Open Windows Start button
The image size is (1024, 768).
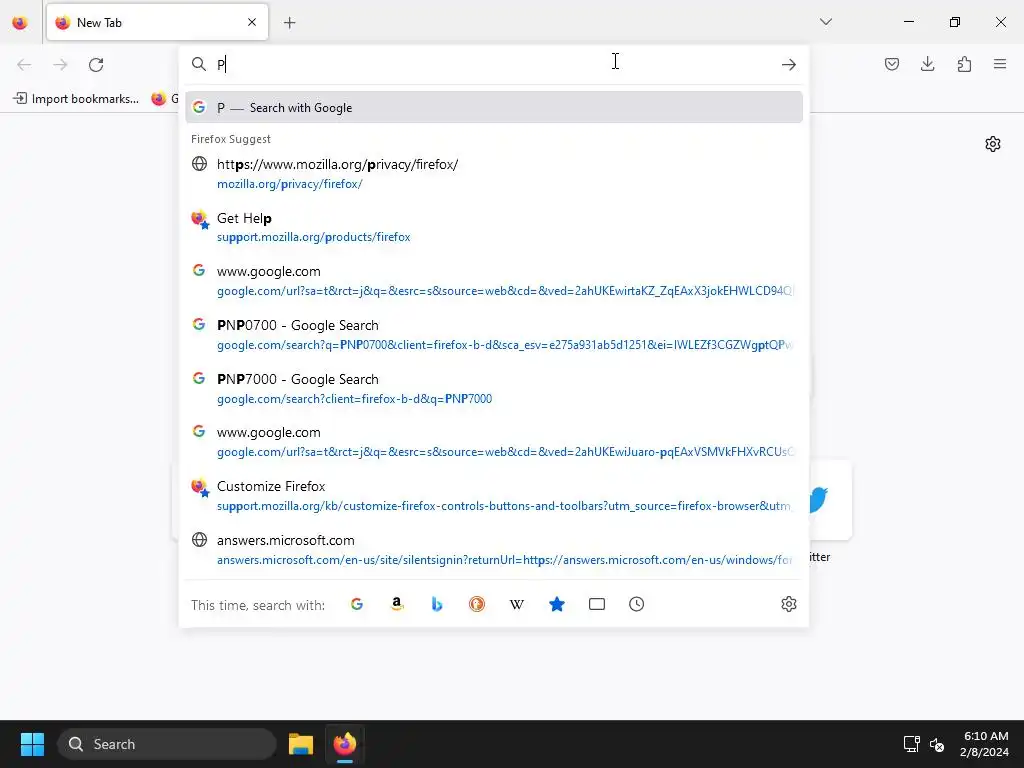click(x=32, y=744)
